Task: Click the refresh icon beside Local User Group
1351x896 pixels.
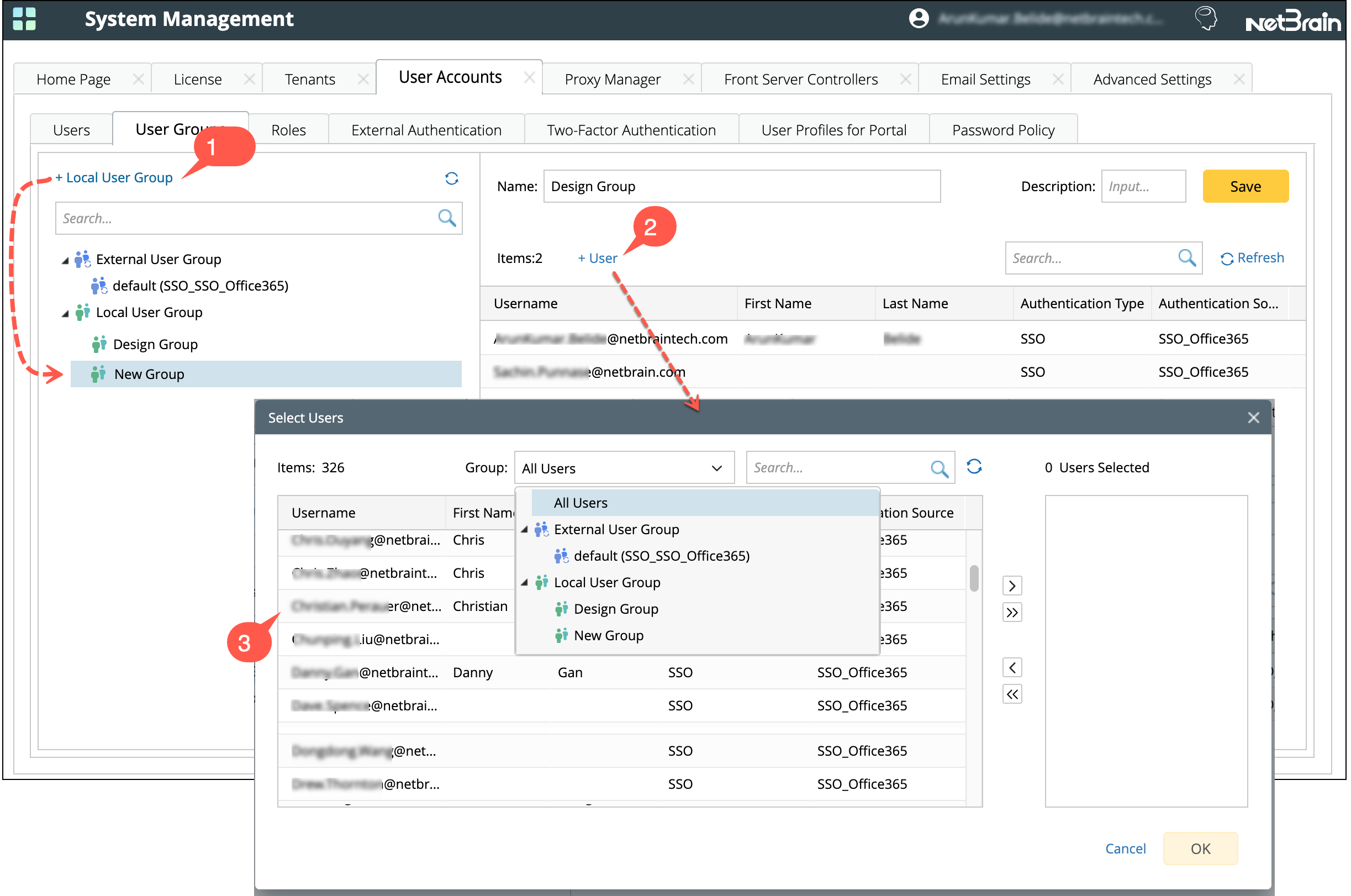Action: tap(451, 178)
